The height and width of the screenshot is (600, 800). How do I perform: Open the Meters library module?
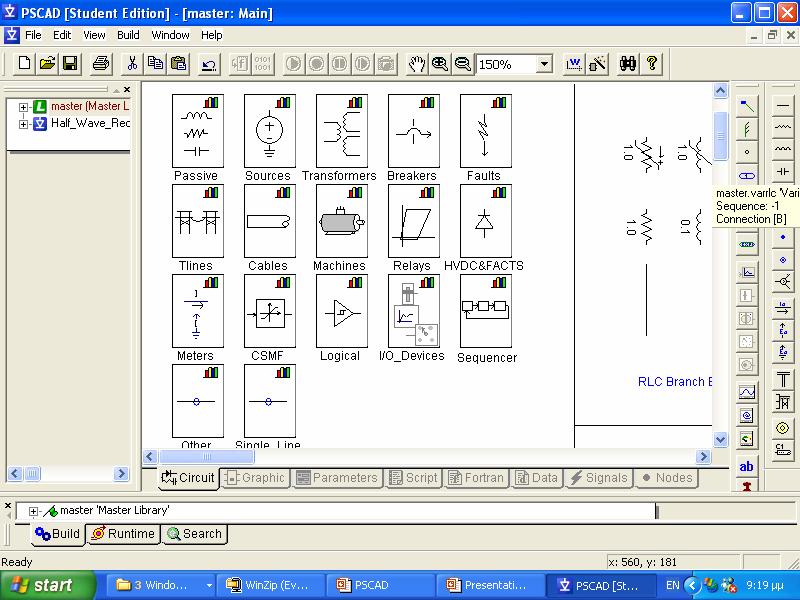point(198,311)
